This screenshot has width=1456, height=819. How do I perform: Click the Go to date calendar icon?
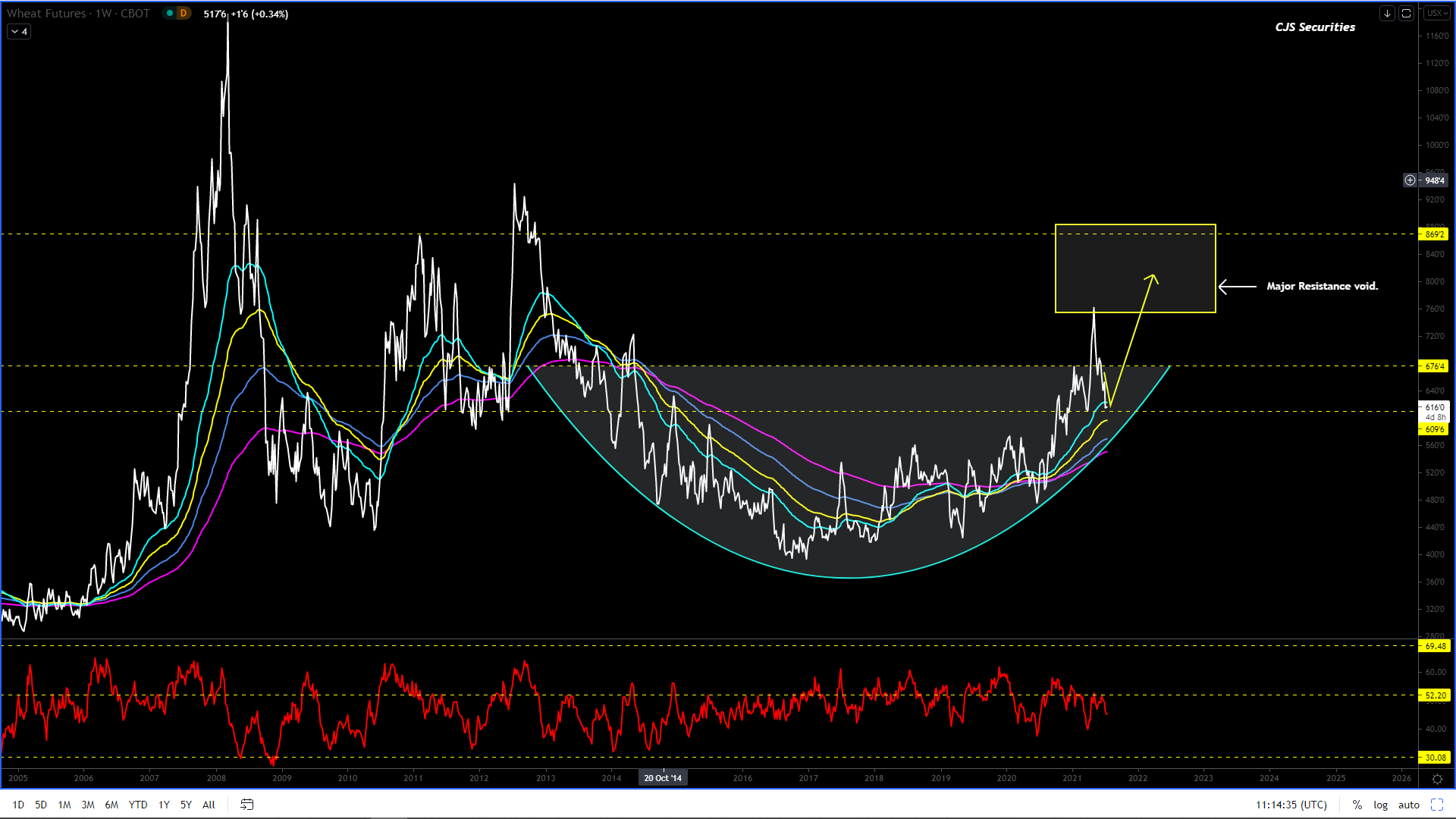click(246, 805)
